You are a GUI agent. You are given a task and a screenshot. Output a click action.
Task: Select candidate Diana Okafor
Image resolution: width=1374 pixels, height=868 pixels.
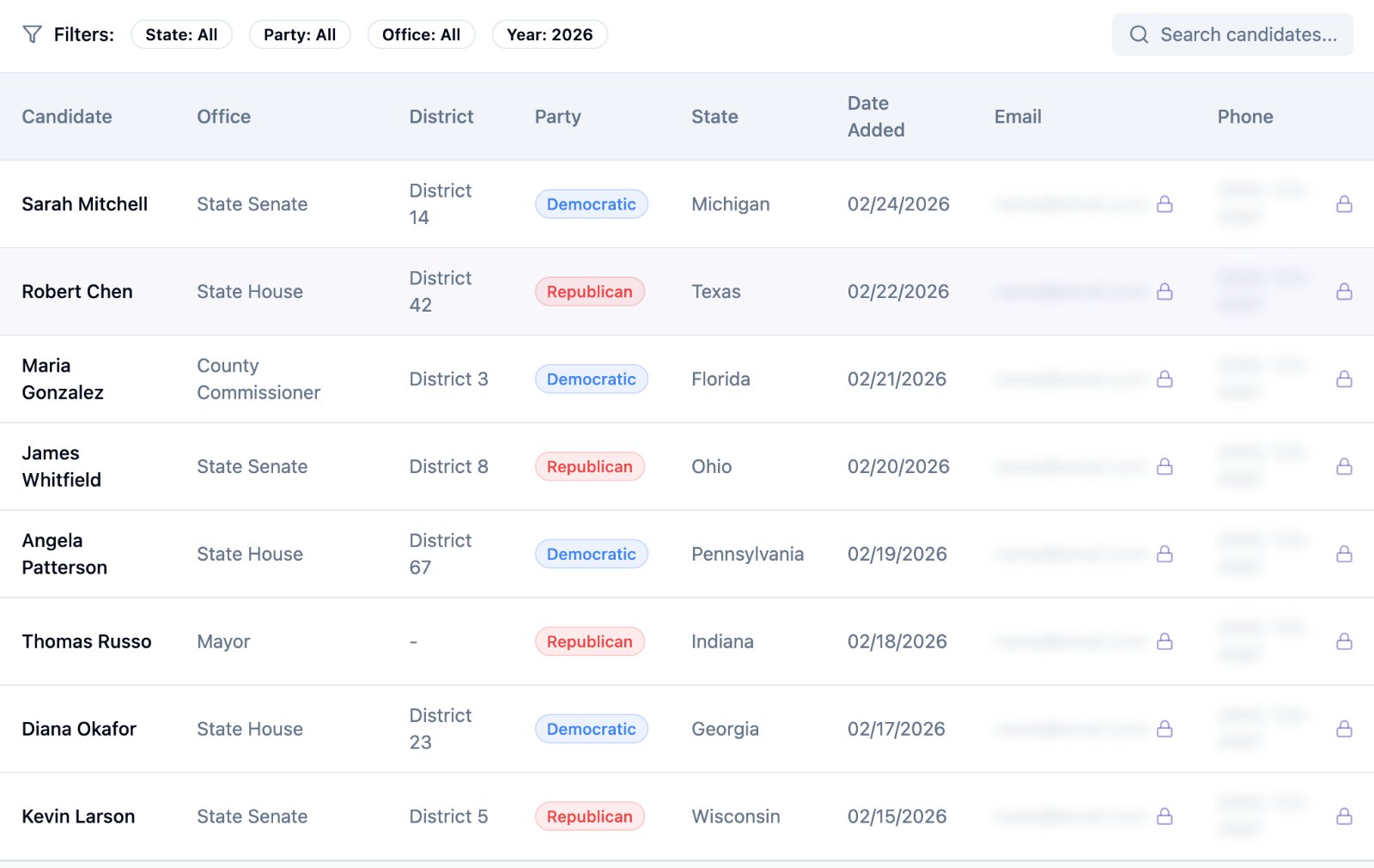pos(79,730)
